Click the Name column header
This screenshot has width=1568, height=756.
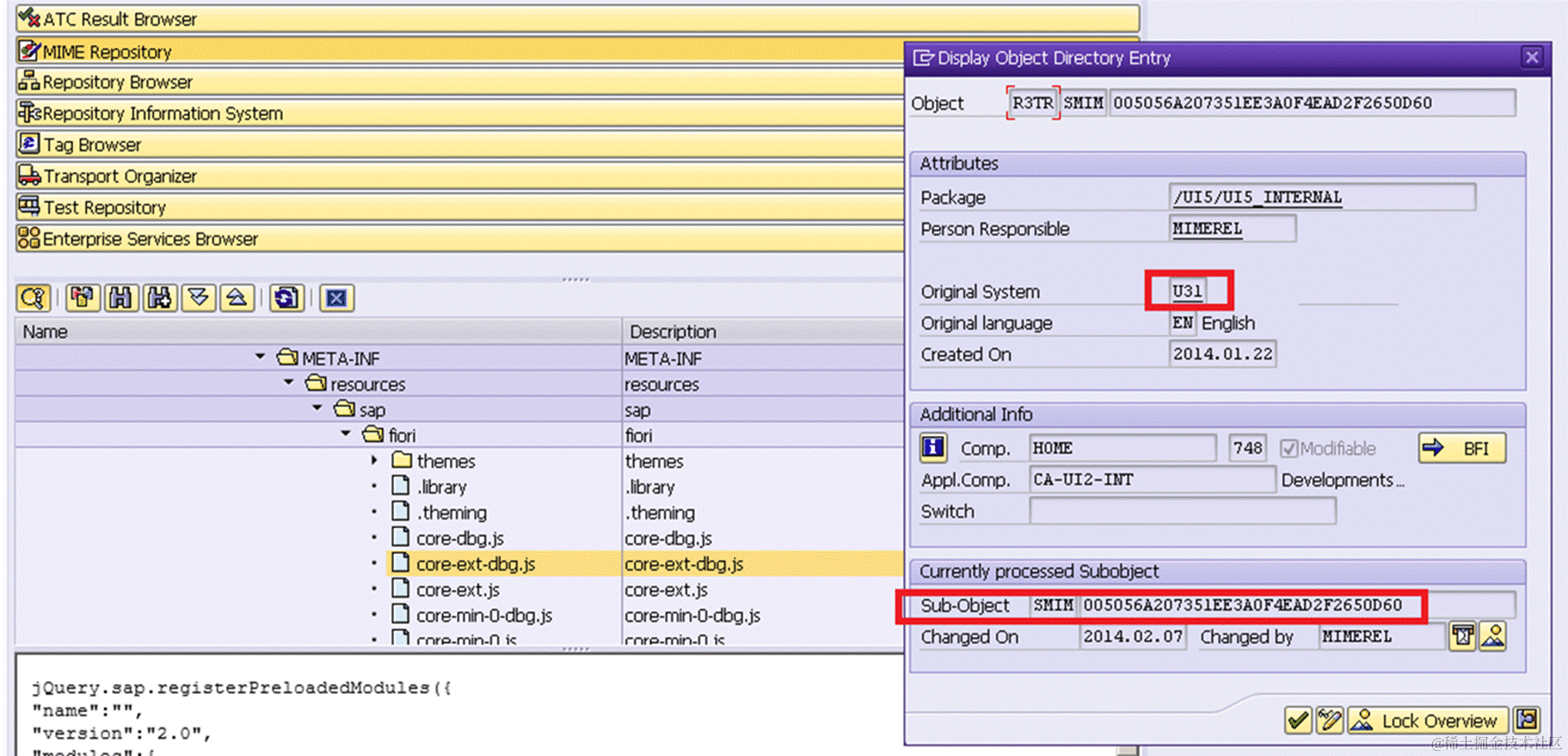pos(318,332)
